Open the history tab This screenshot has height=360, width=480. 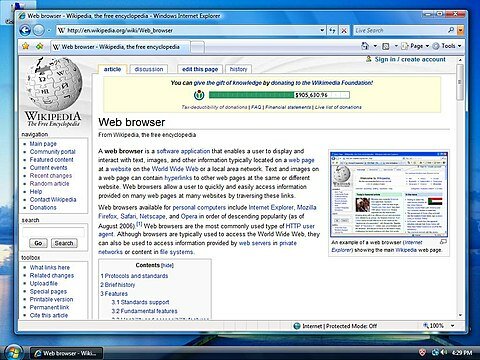pyautogui.click(x=238, y=69)
